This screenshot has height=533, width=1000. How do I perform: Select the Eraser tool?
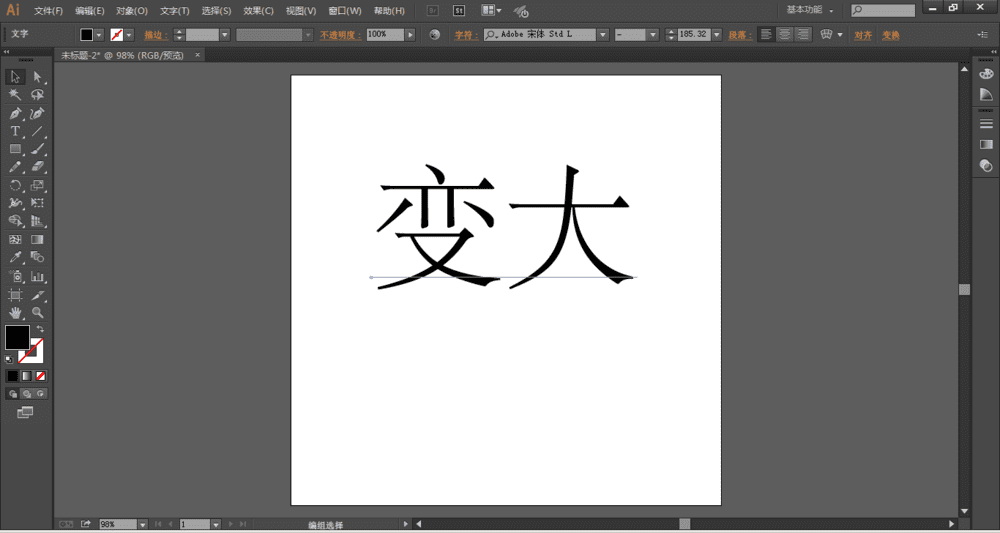click(x=38, y=167)
